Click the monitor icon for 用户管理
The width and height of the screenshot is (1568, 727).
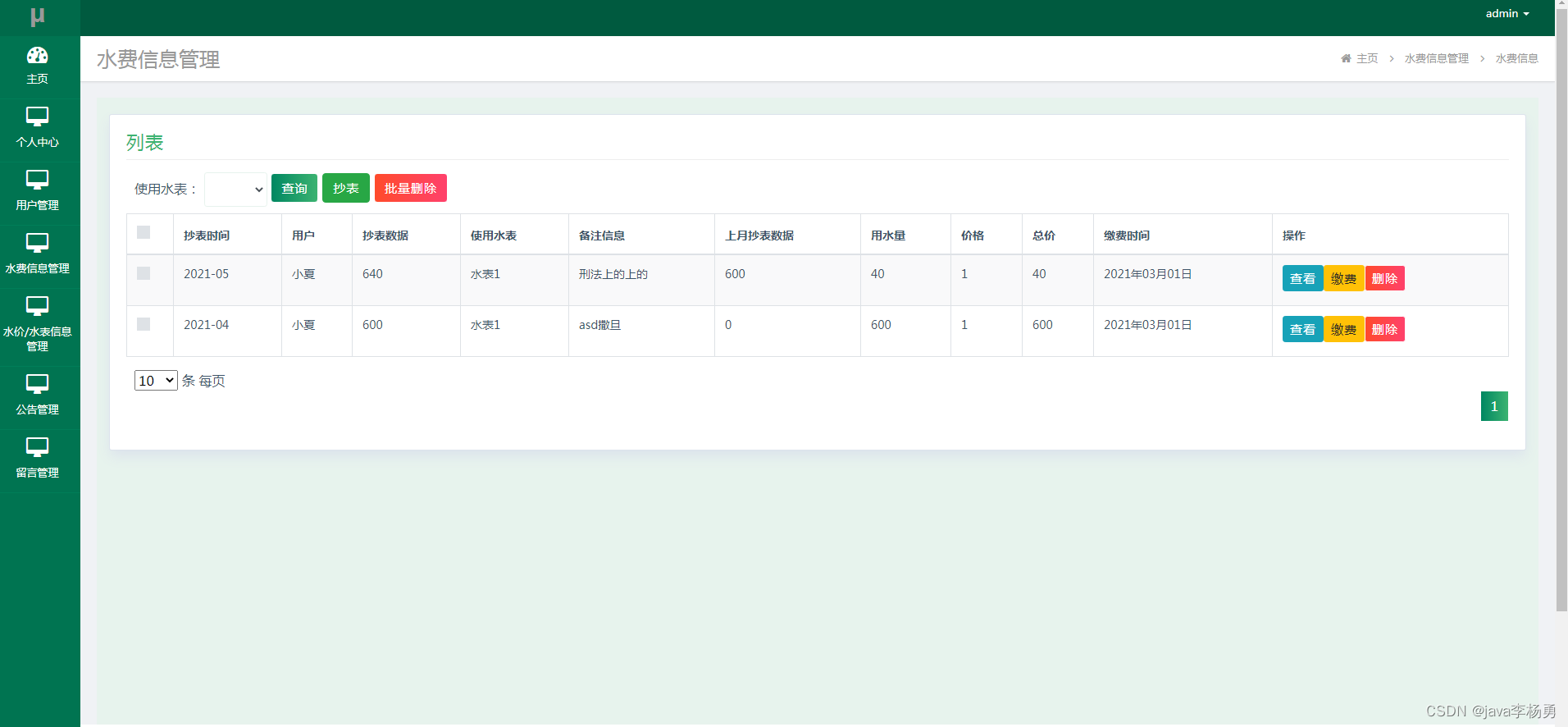coord(38,179)
